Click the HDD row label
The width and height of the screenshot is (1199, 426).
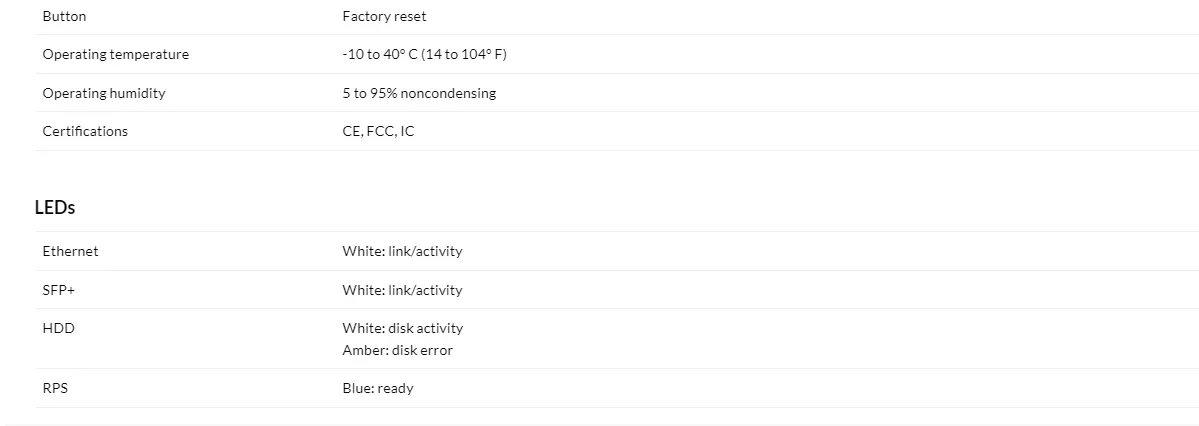(59, 329)
